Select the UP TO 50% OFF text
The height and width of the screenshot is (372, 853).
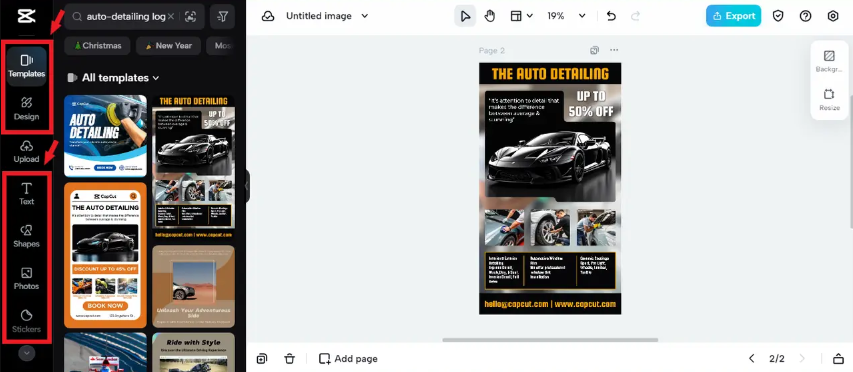click(591, 104)
